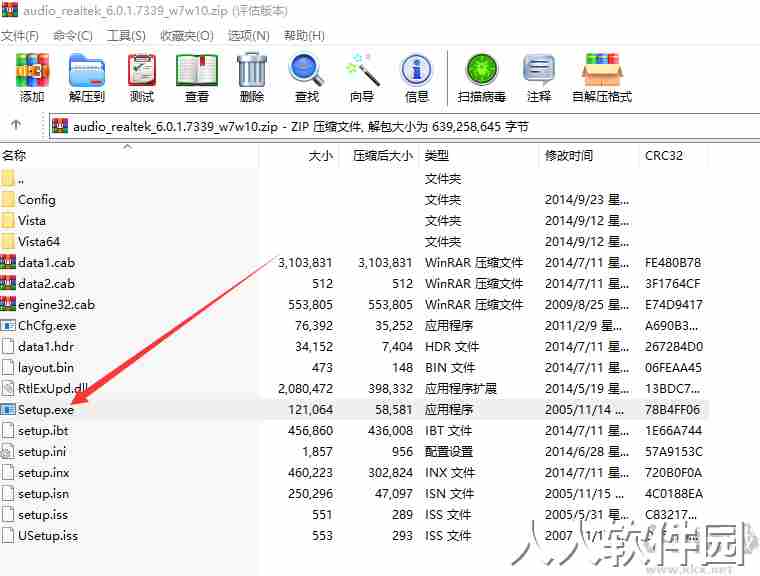Click the WinRAR title bar app icon

tap(9, 10)
